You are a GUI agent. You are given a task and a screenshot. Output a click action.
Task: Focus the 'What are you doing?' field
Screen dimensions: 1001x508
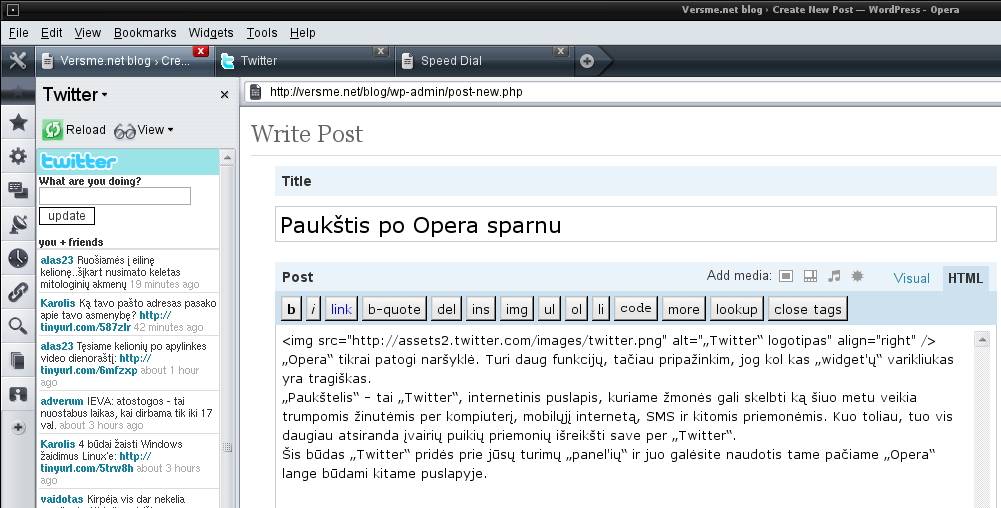tap(115, 196)
